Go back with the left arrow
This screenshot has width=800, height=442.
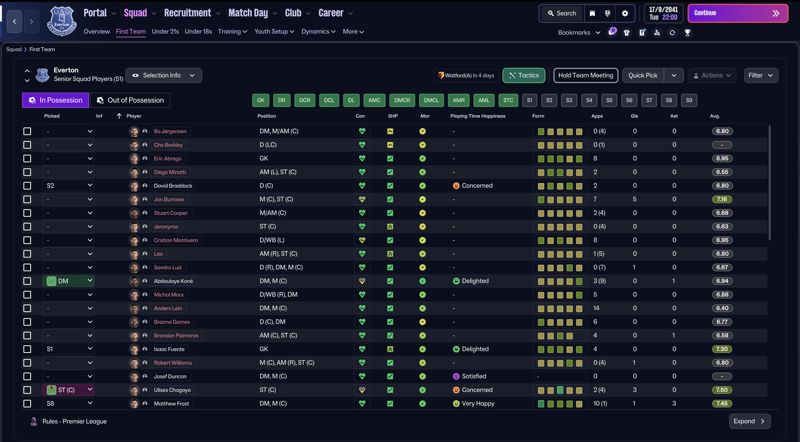tap(14, 21)
